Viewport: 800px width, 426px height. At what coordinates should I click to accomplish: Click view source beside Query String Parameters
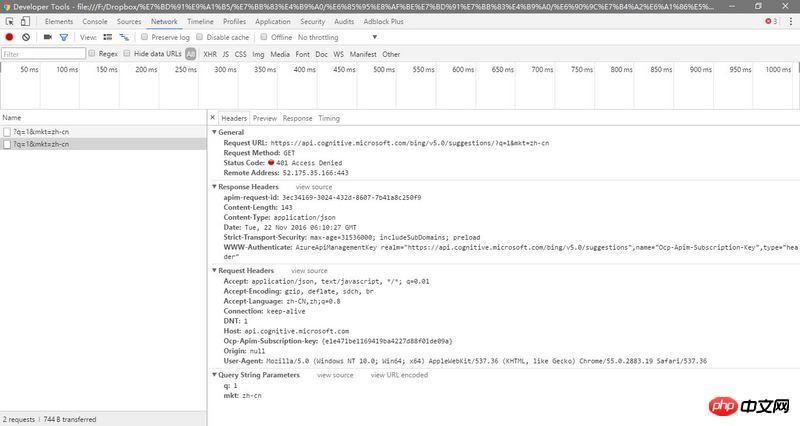pyautogui.click(x=335, y=375)
